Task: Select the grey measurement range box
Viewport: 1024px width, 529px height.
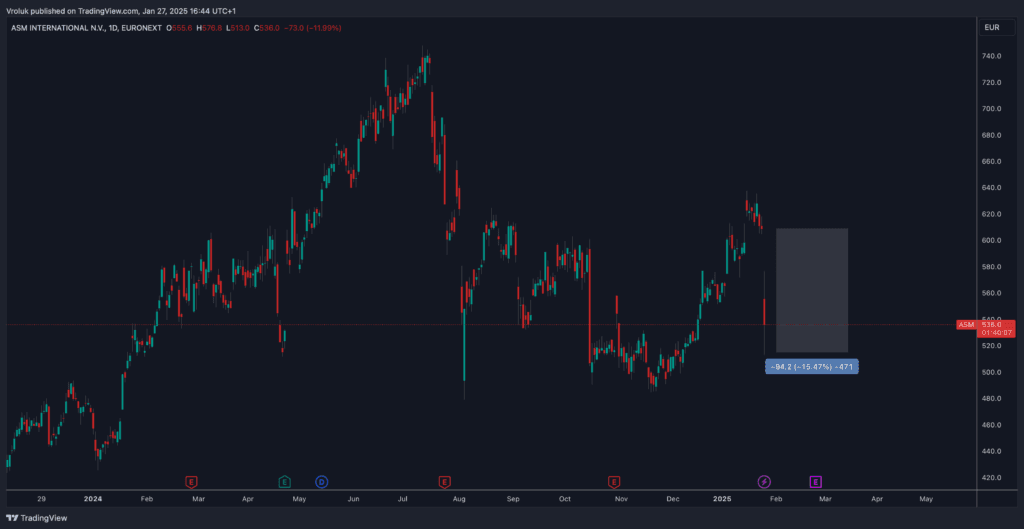Action: click(x=812, y=291)
